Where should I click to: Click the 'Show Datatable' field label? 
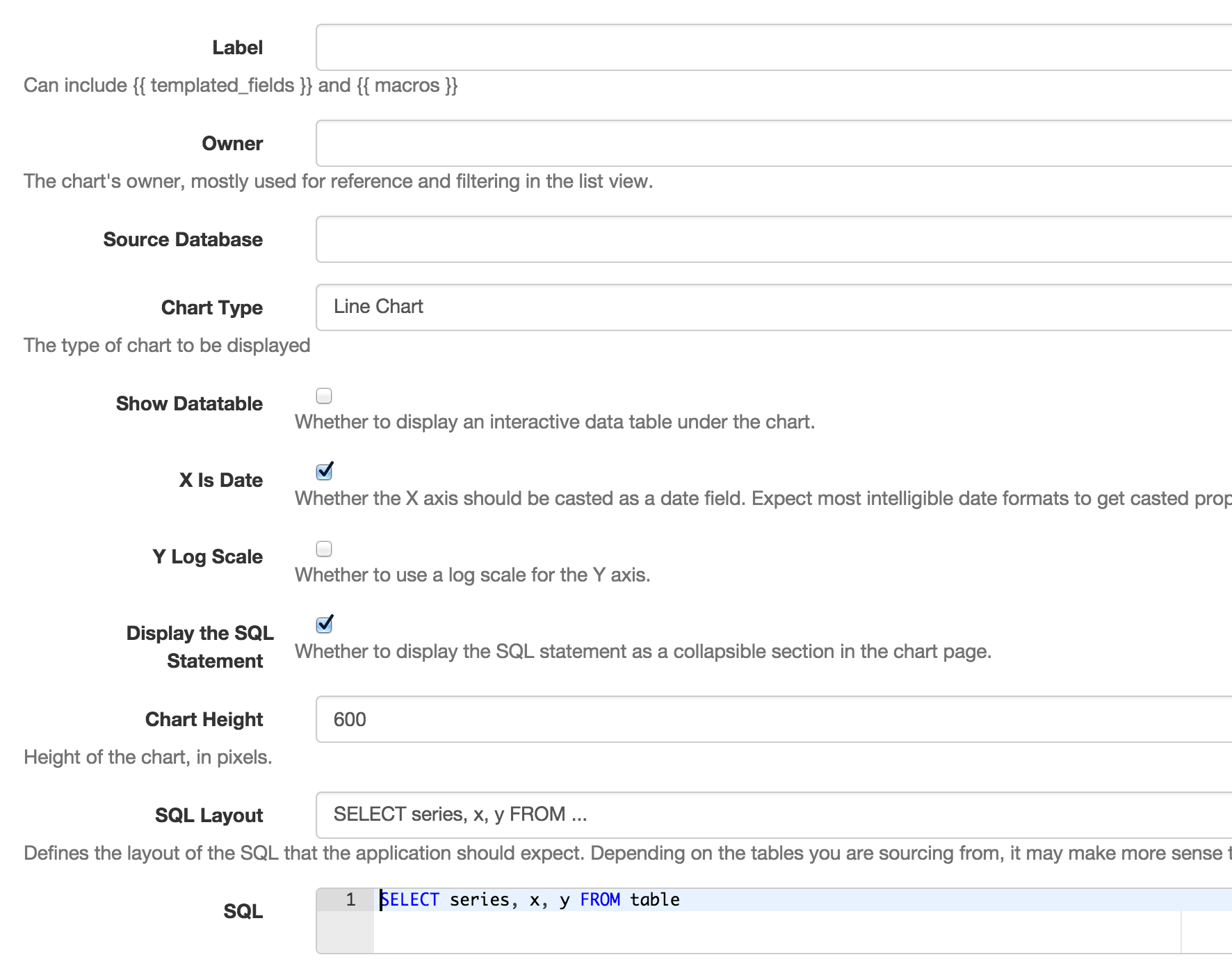[x=189, y=403]
